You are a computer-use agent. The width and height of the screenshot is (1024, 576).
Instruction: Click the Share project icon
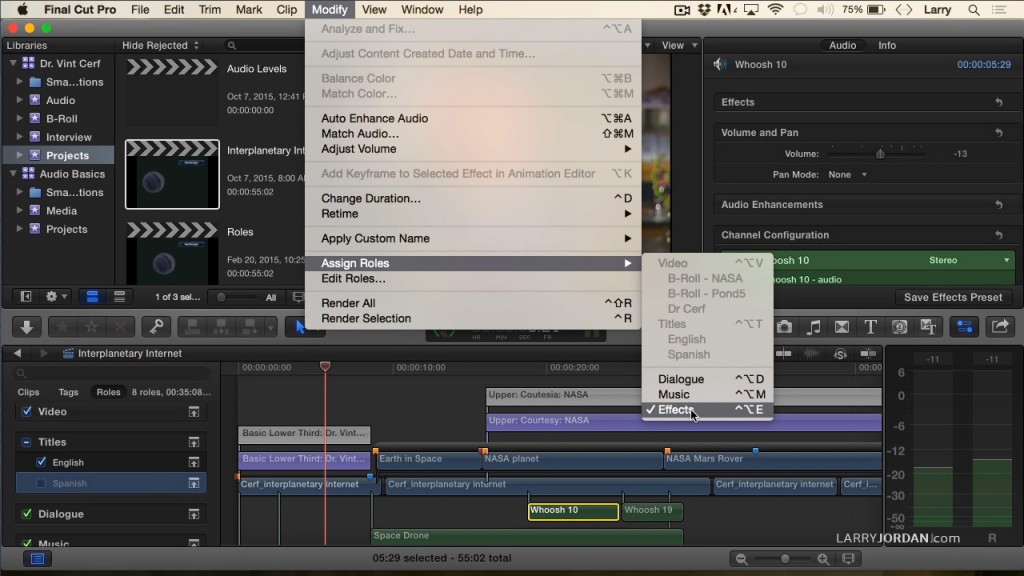pyautogui.click(x=1000, y=327)
